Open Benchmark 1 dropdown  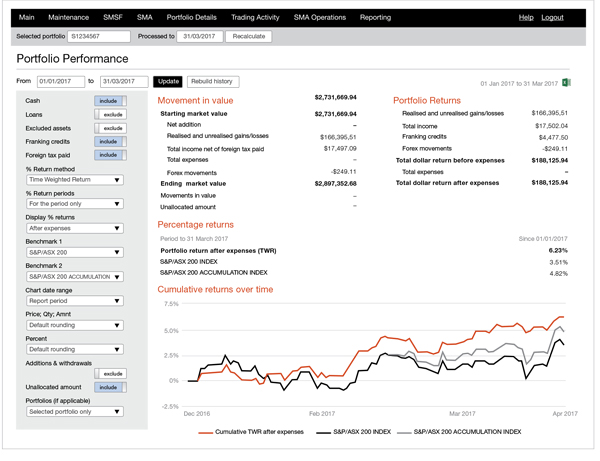pyautogui.click(x=75, y=252)
